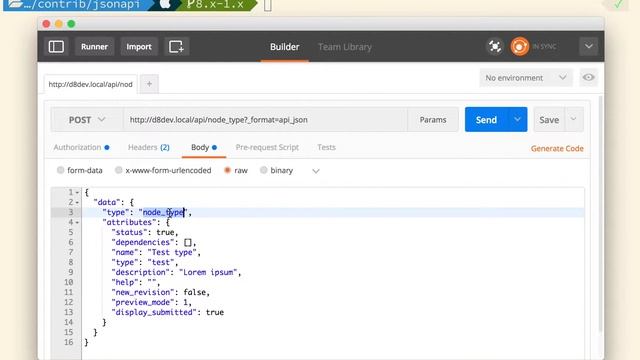This screenshot has height=360, width=640.
Task: Click the request URL field
Action: 265,120
